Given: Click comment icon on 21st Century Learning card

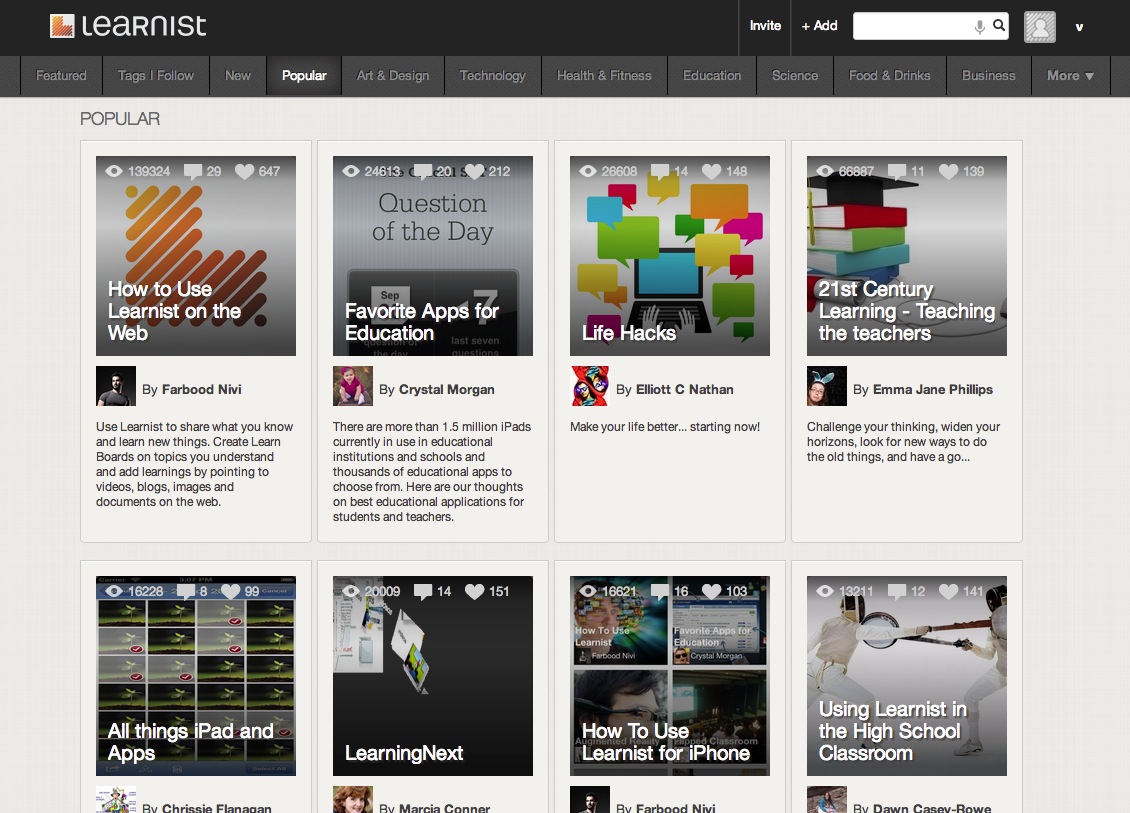Looking at the screenshot, I should [x=897, y=172].
